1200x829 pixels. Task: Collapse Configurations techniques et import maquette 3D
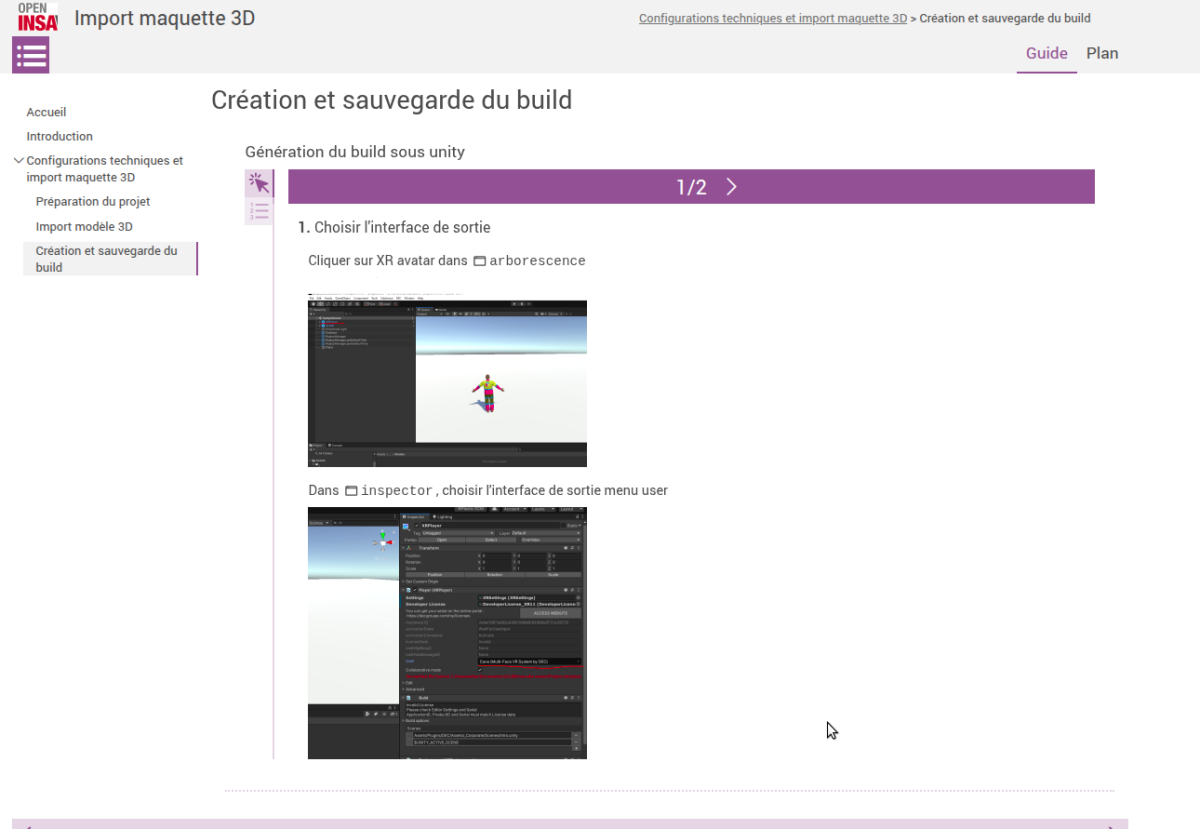tap(18, 160)
